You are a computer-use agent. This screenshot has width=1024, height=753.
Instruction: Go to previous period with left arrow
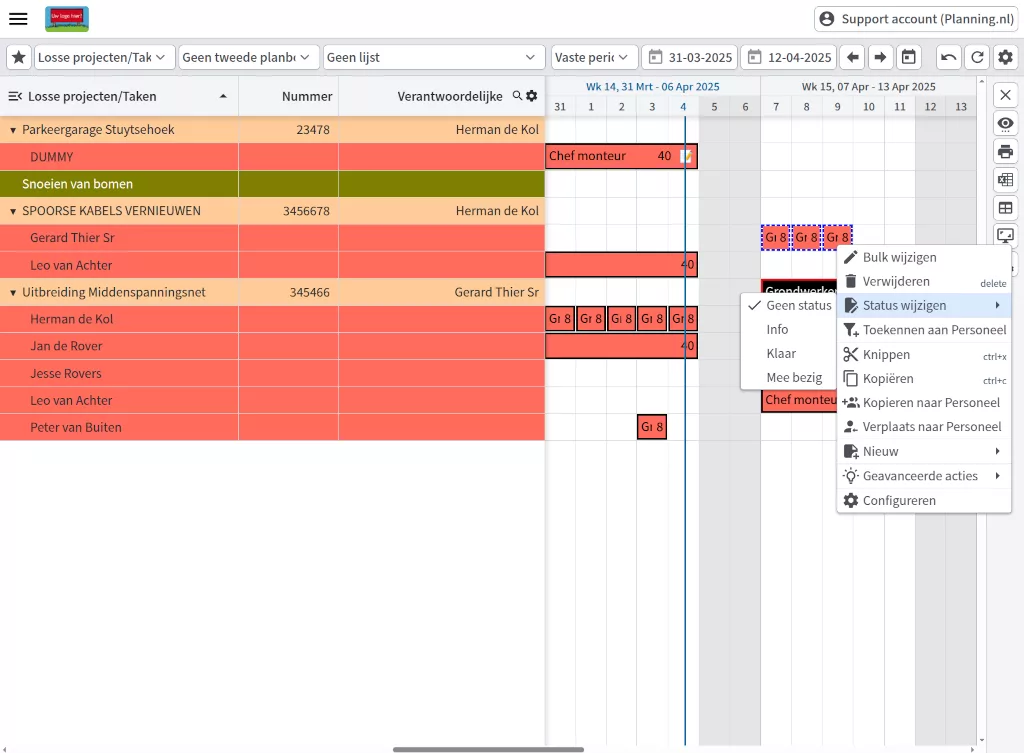851,57
